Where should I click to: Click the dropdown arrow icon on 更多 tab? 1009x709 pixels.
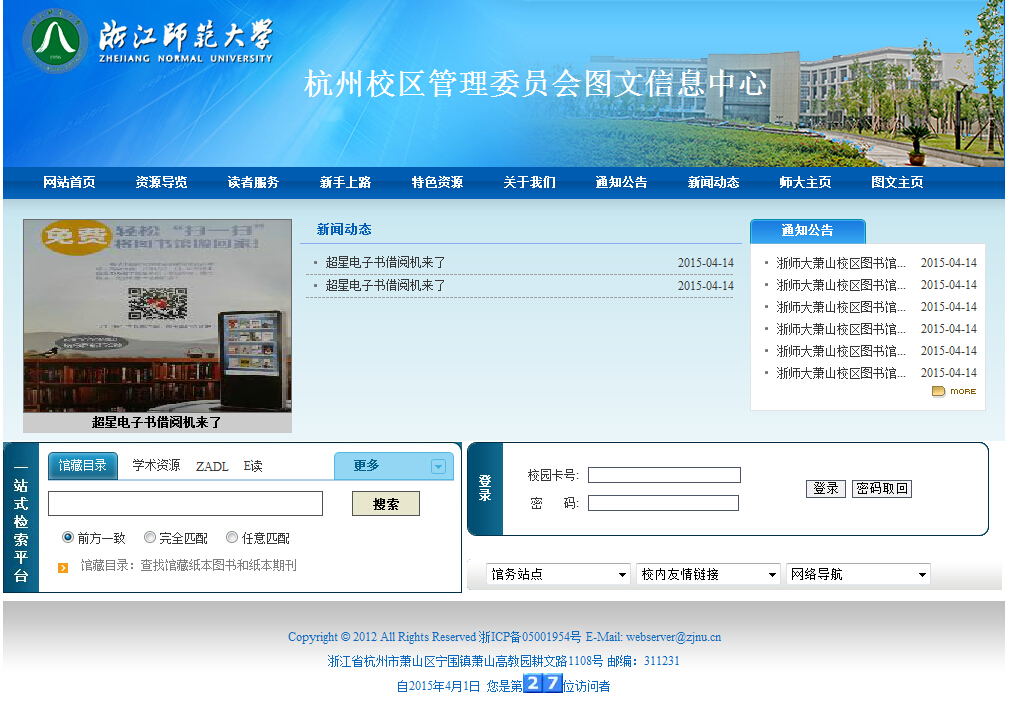click(x=438, y=466)
